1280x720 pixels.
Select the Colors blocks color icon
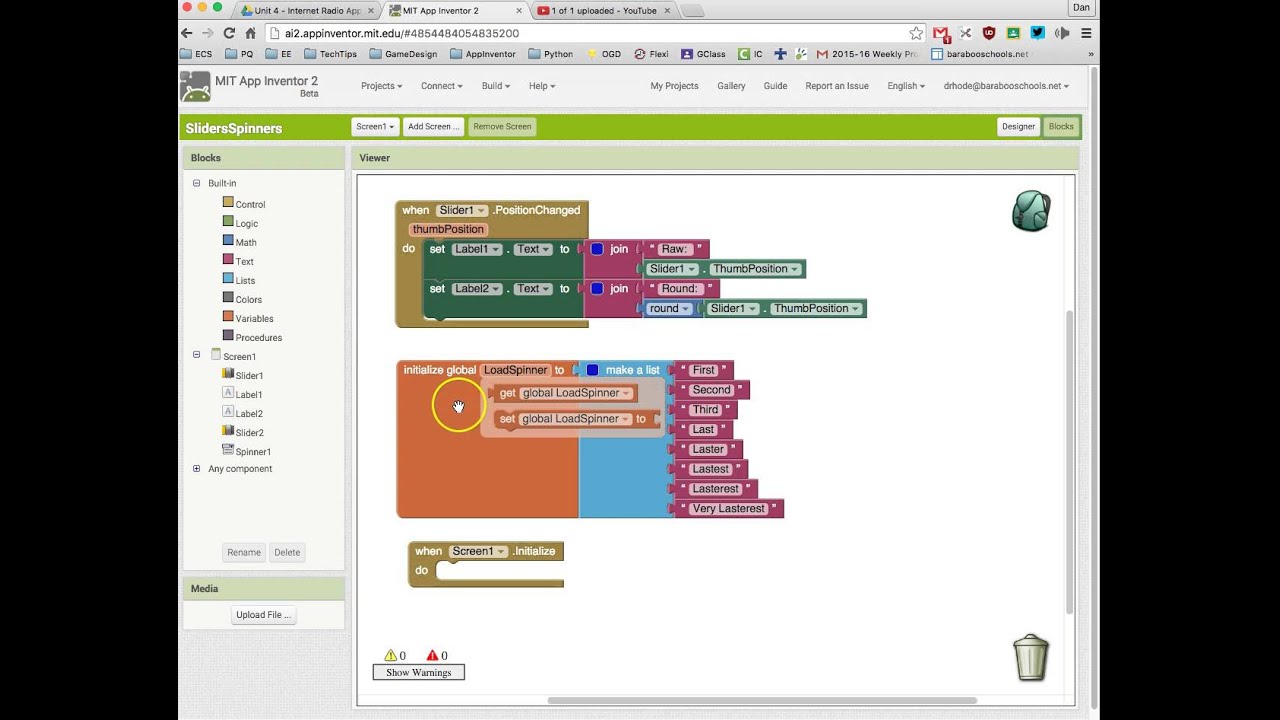click(x=228, y=298)
